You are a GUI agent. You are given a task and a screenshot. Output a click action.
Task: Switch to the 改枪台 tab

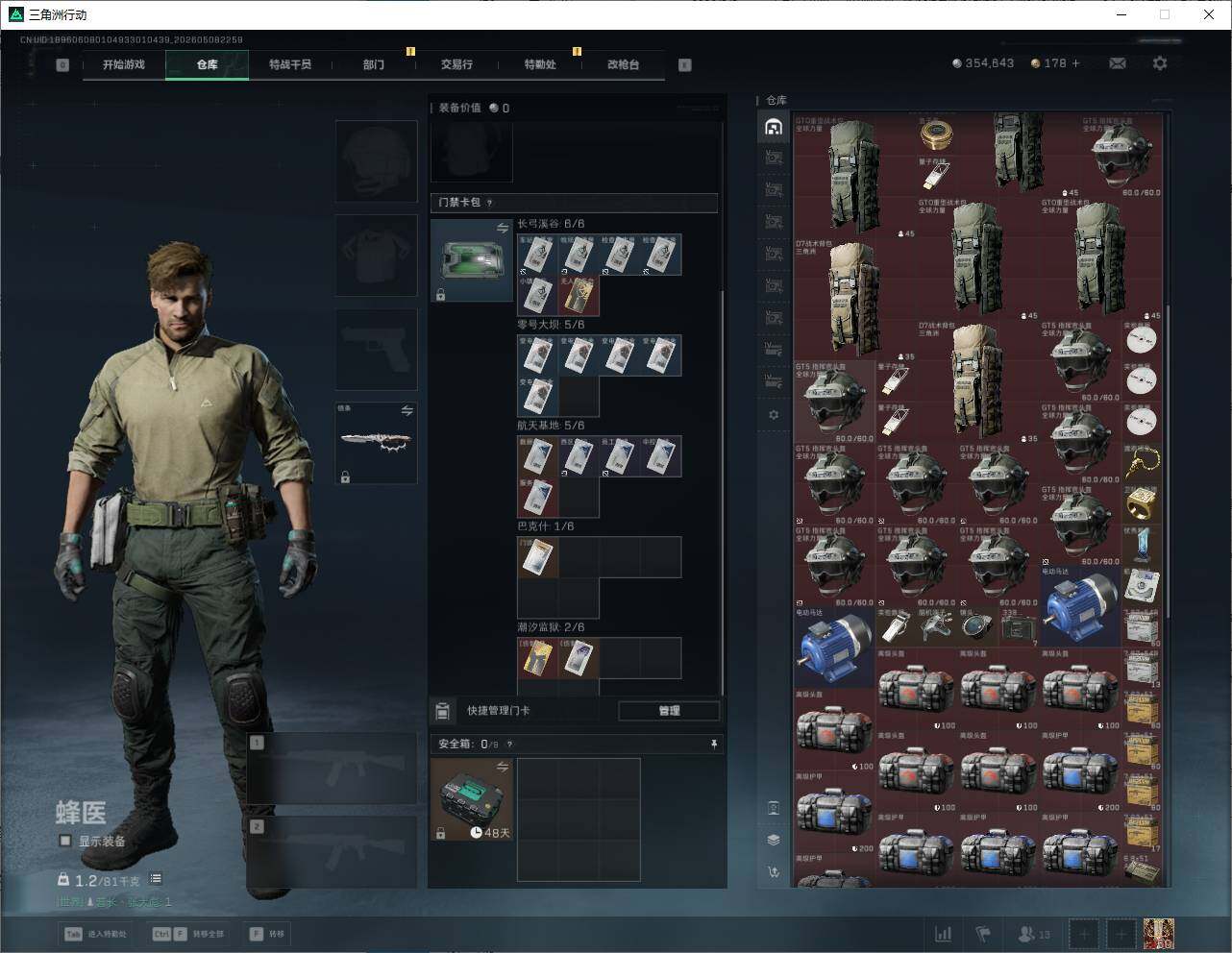point(623,64)
